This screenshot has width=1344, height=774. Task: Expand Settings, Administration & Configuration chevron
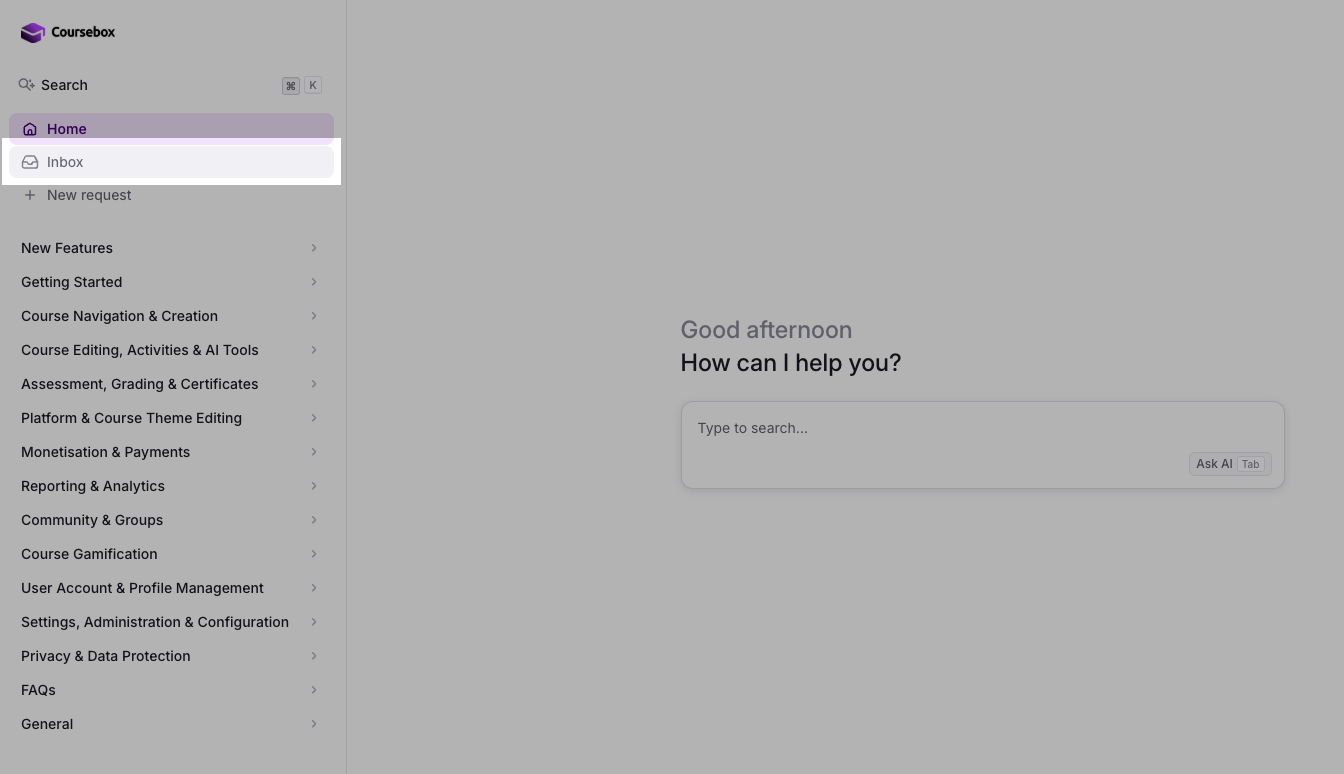coord(314,622)
